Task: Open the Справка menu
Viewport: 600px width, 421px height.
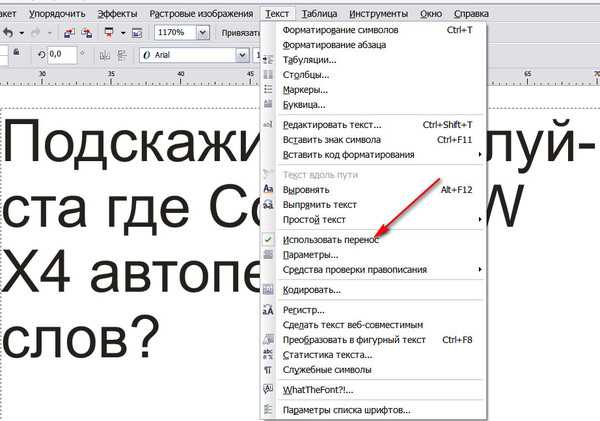Action: pos(471,14)
